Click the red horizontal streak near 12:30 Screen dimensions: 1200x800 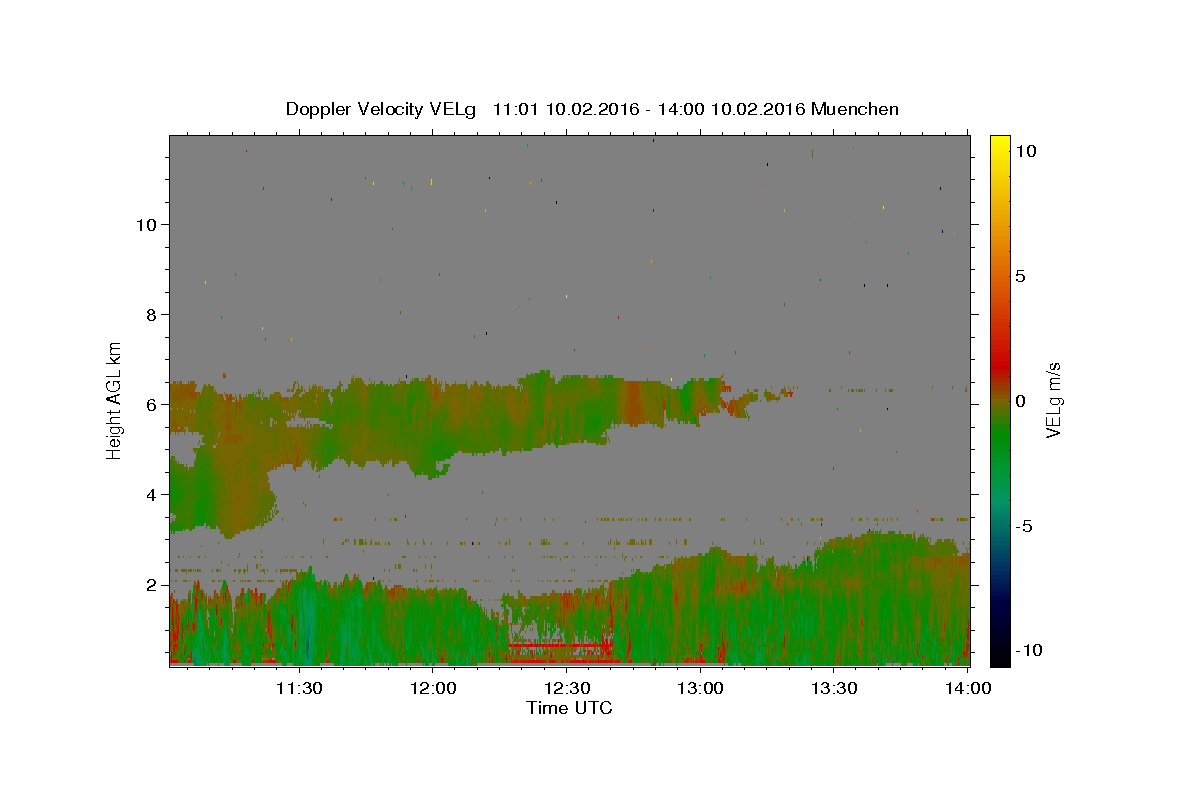[560, 645]
